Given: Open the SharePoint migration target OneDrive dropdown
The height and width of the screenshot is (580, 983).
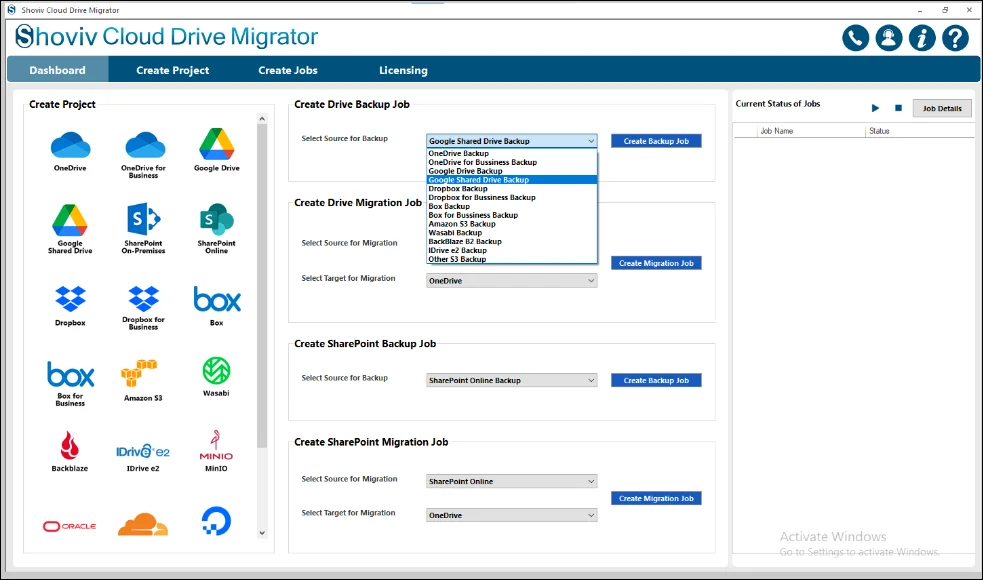Looking at the screenshot, I should click(x=512, y=515).
